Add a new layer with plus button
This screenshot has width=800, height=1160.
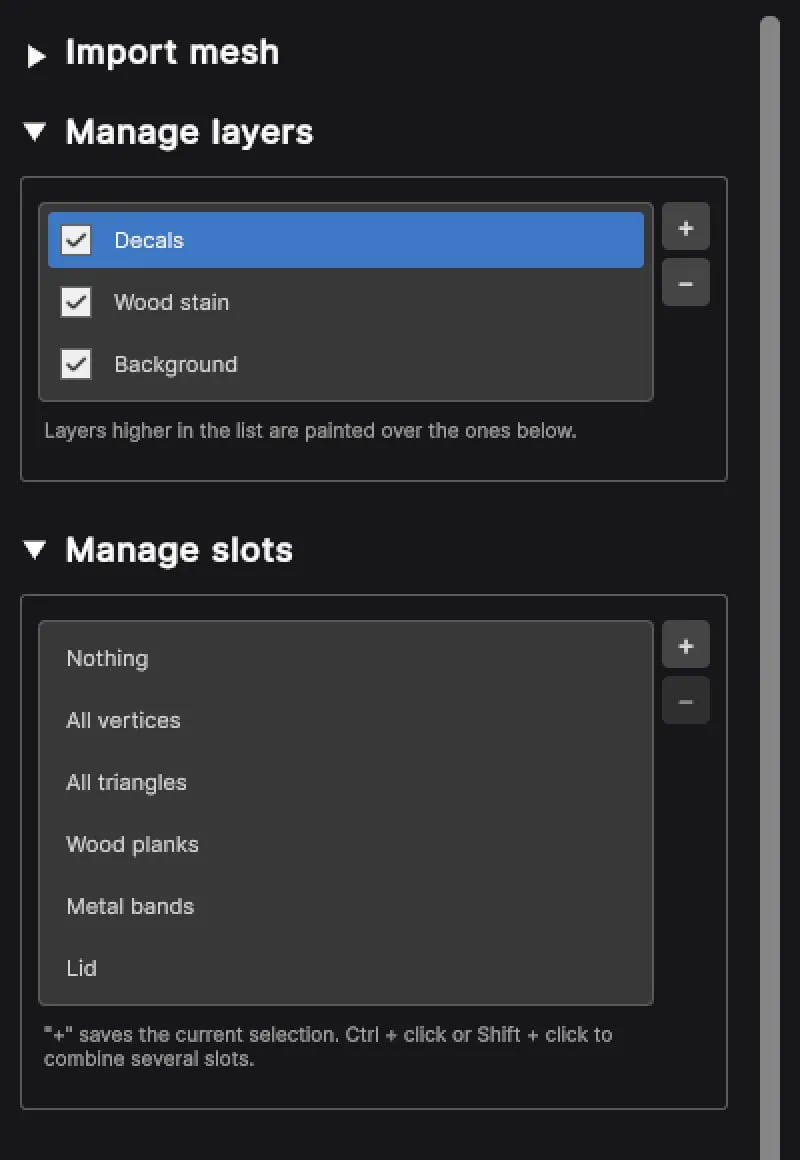click(x=686, y=226)
